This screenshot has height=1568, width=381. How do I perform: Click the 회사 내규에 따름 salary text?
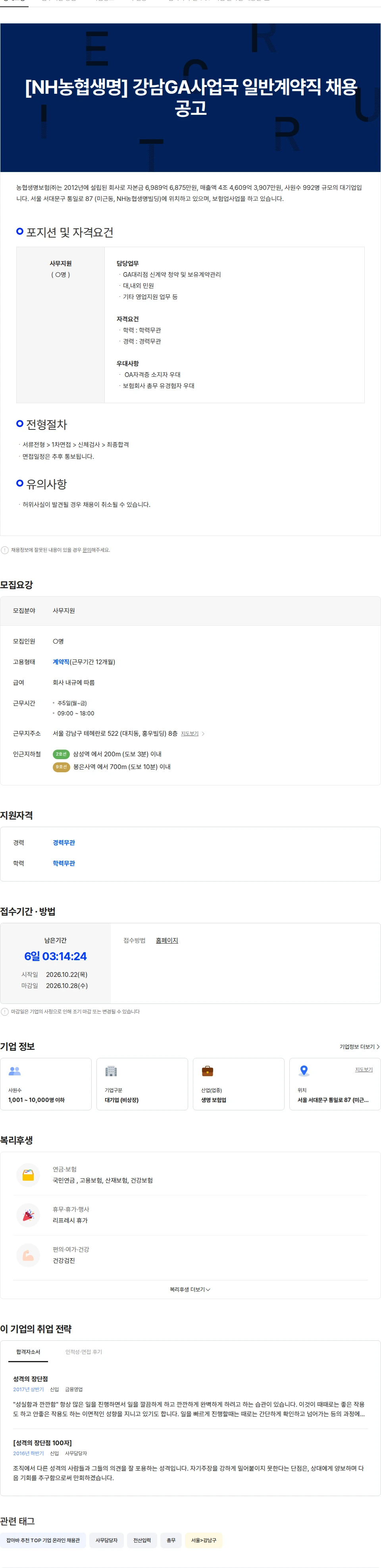(x=73, y=682)
